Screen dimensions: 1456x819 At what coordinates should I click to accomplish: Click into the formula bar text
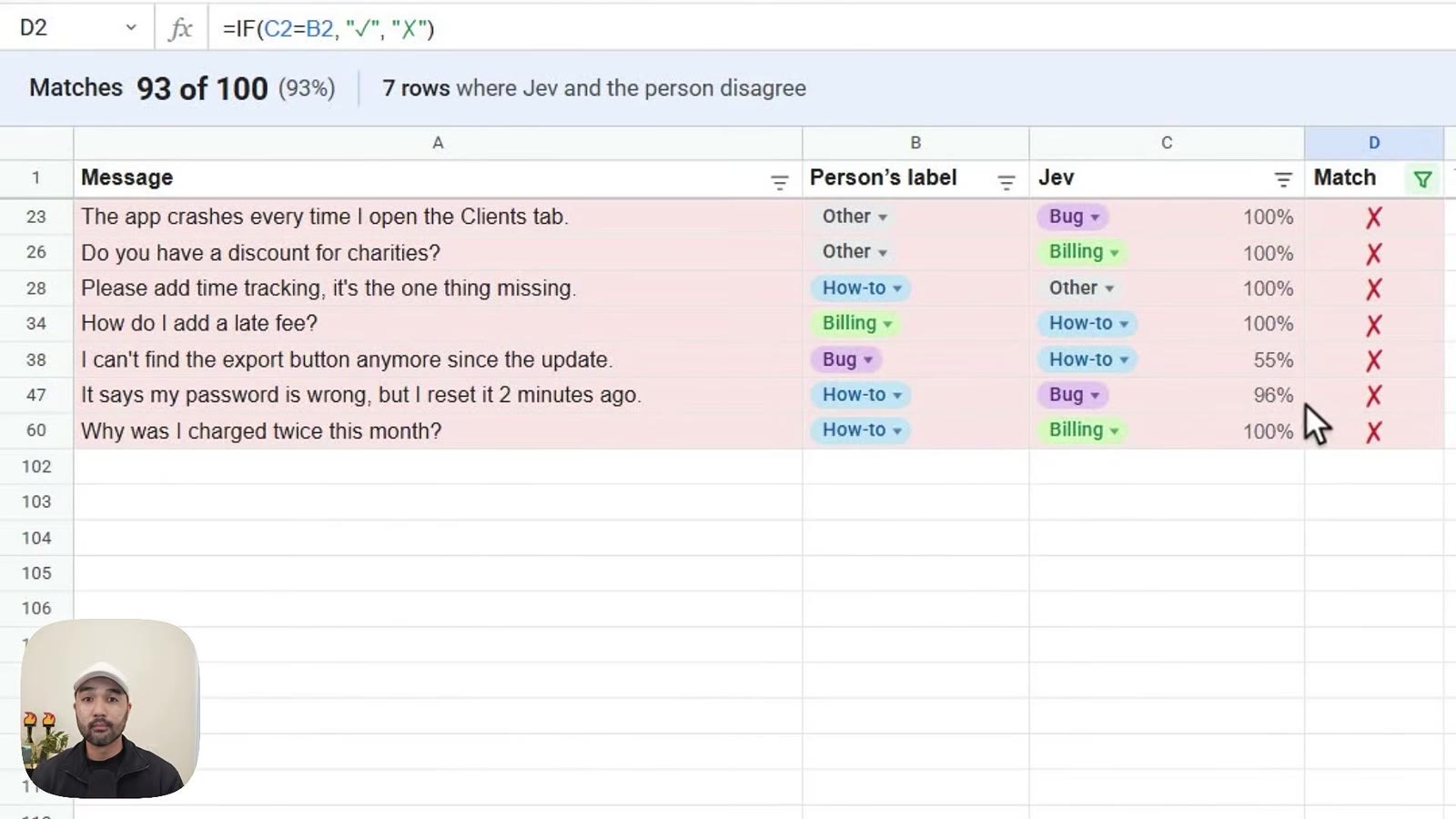click(329, 28)
